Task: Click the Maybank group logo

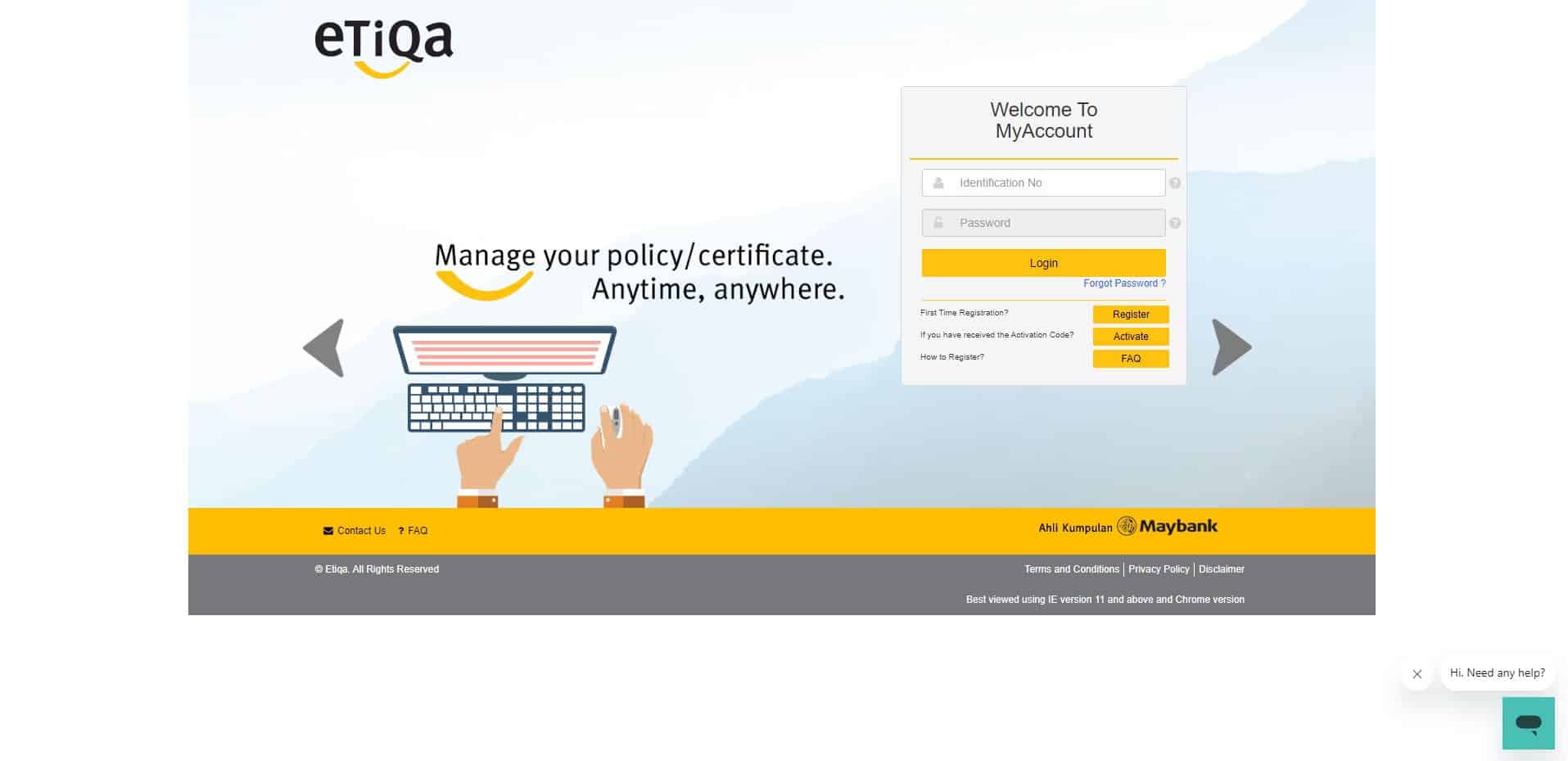Action: [1127, 527]
